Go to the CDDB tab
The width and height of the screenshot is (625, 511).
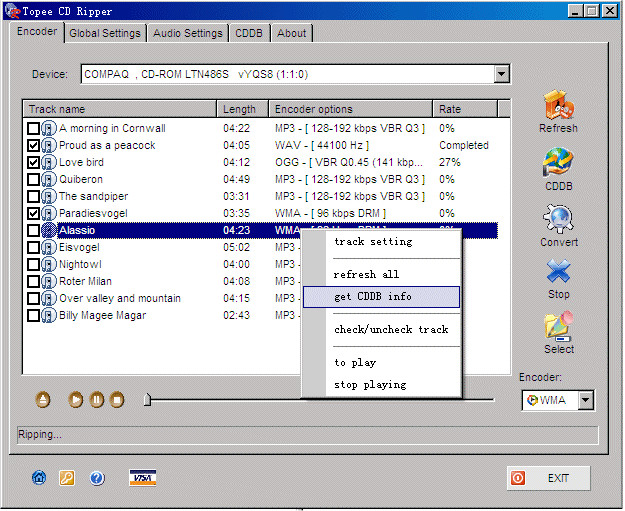pyautogui.click(x=249, y=33)
